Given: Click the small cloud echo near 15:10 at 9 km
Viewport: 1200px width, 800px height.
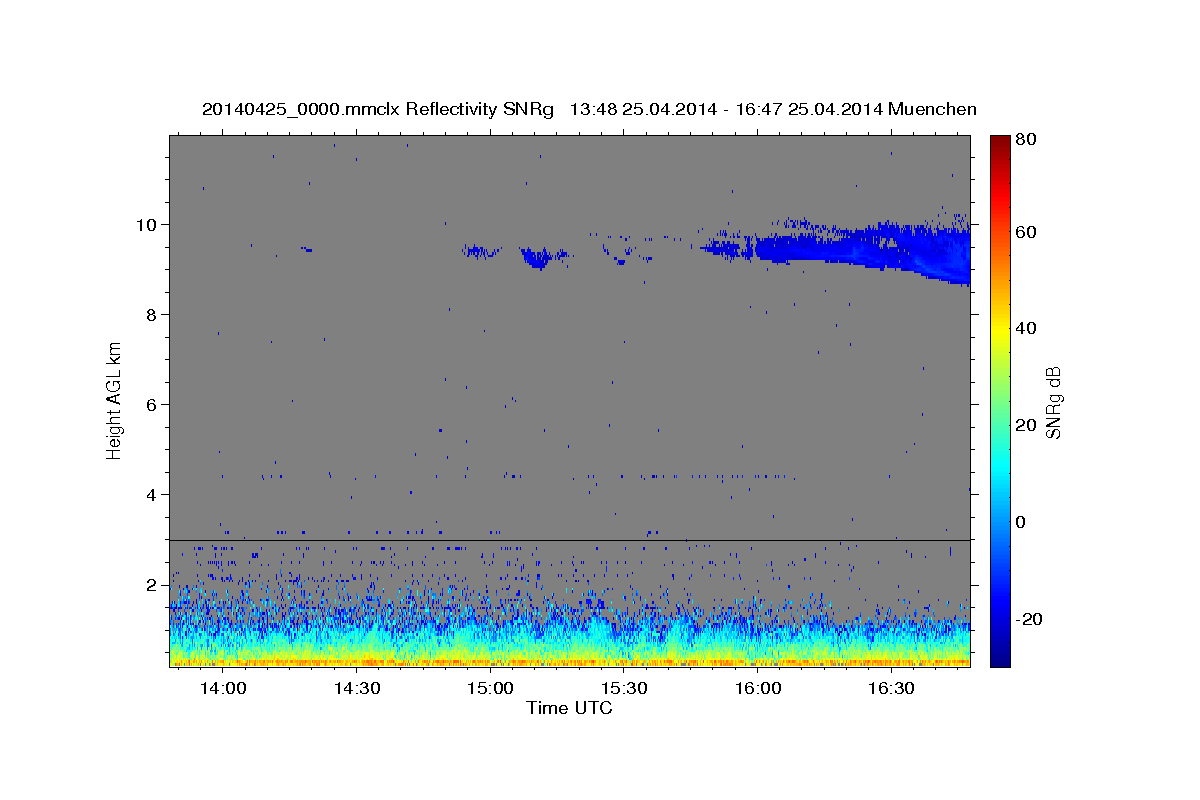Looking at the screenshot, I should 539,258.
